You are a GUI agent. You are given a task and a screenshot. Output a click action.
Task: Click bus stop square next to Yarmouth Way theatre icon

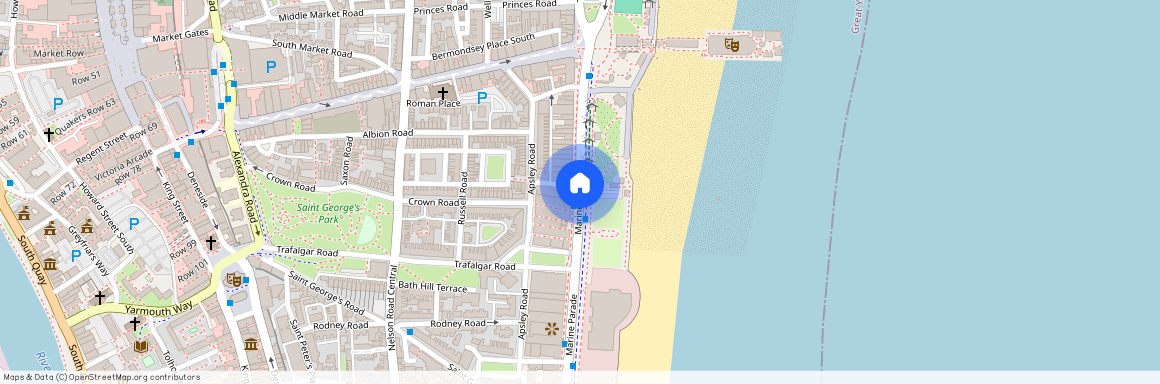pyautogui.click(x=246, y=280)
